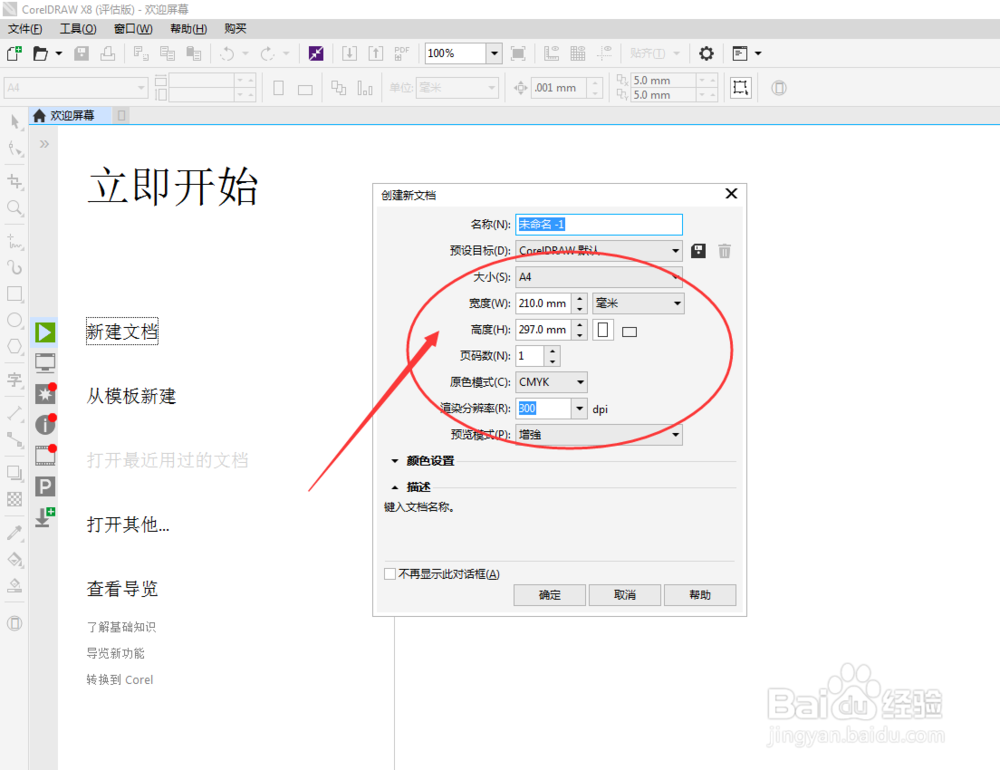This screenshot has width=1000, height=770.
Task: Click the Redo arrow icon
Action: point(267,54)
